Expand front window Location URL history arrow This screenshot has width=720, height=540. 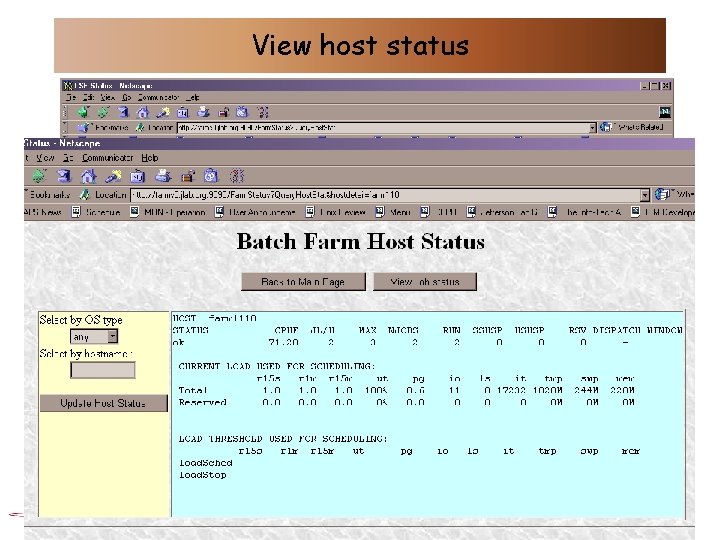645,195
